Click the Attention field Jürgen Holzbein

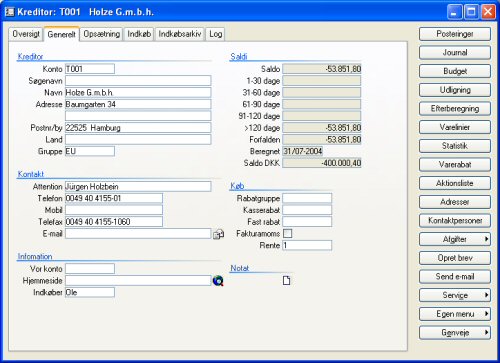click(x=138, y=186)
